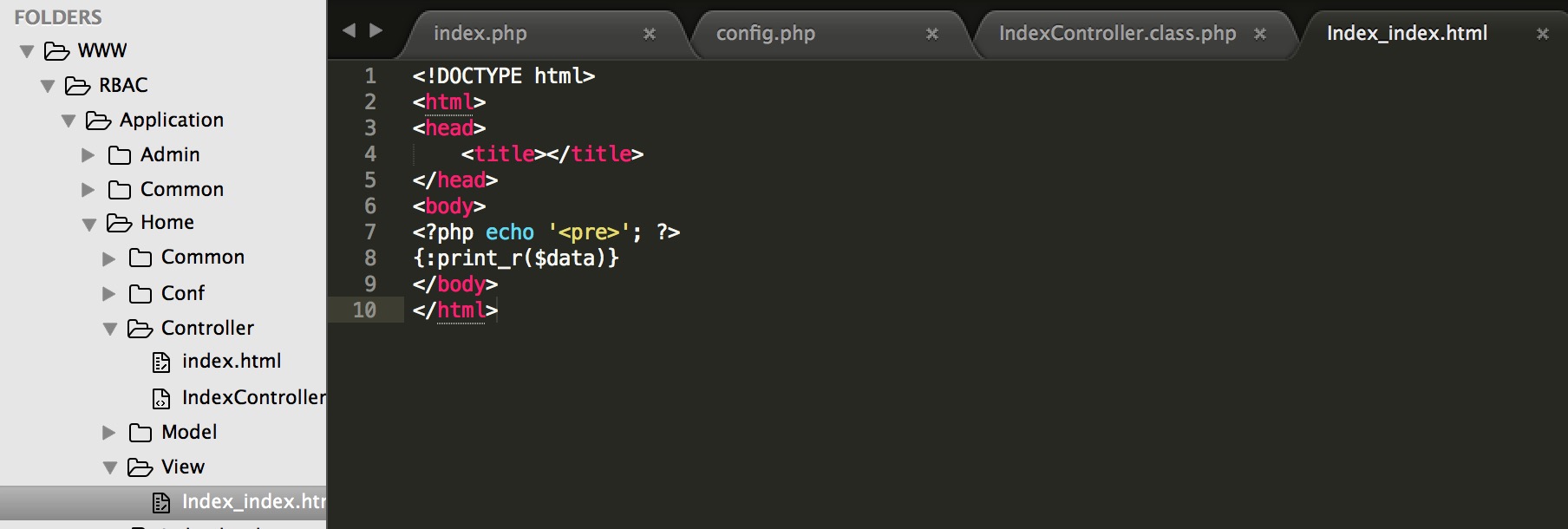Close the config.php tab
The height and width of the screenshot is (529, 1568).
point(931,34)
